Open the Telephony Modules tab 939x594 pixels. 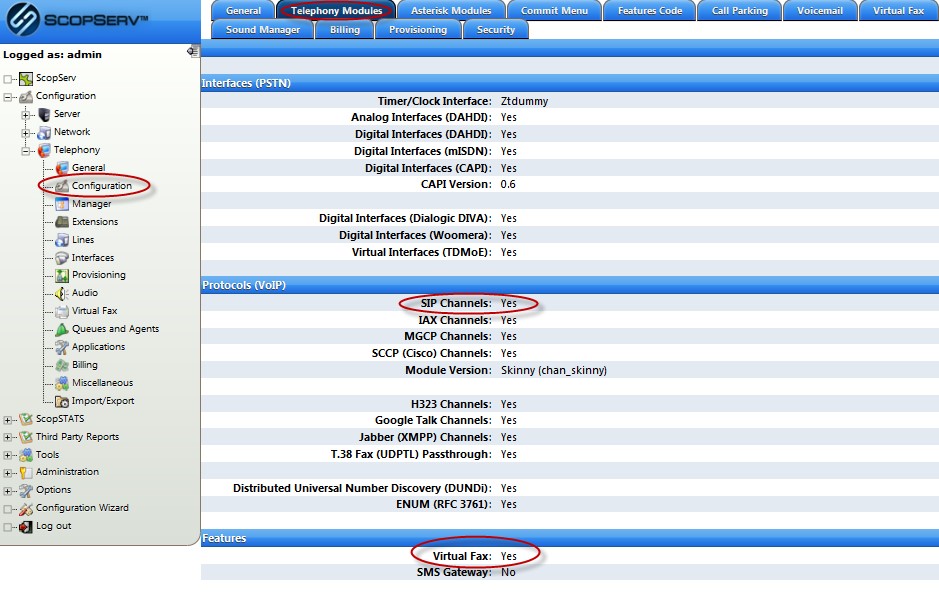336,11
